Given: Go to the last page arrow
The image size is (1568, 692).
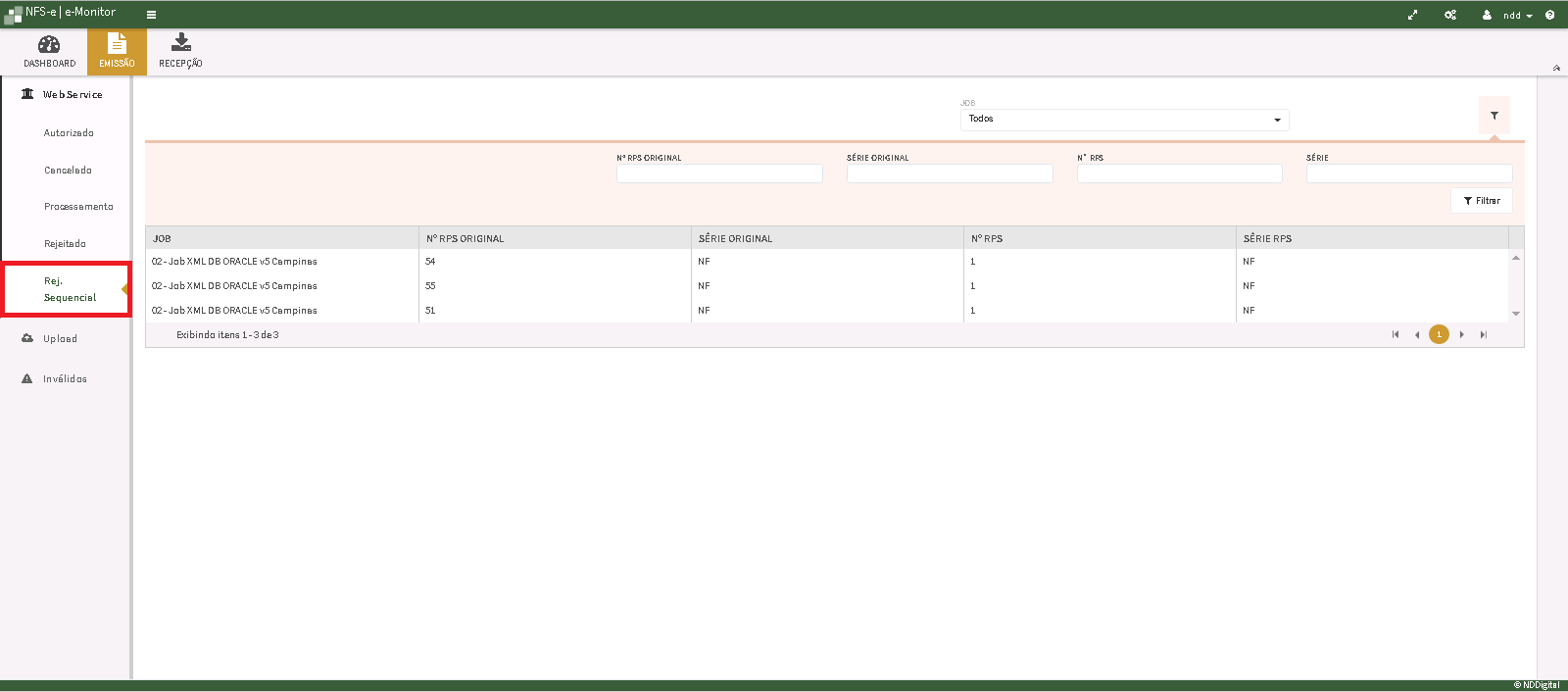Looking at the screenshot, I should click(x=1484, y=335).
